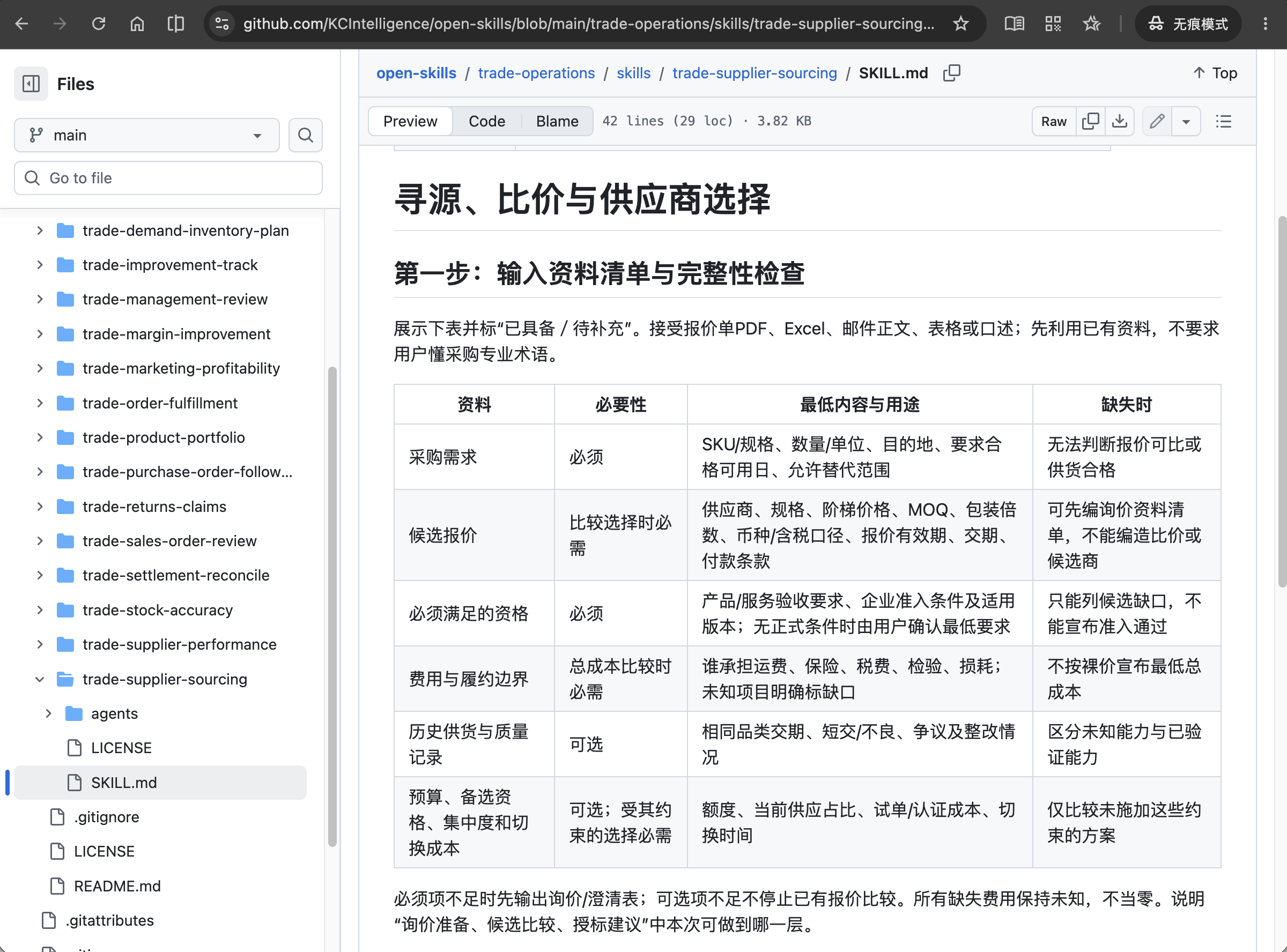Click the browser address bar URL
The image size is (1287, 952).
589,24
